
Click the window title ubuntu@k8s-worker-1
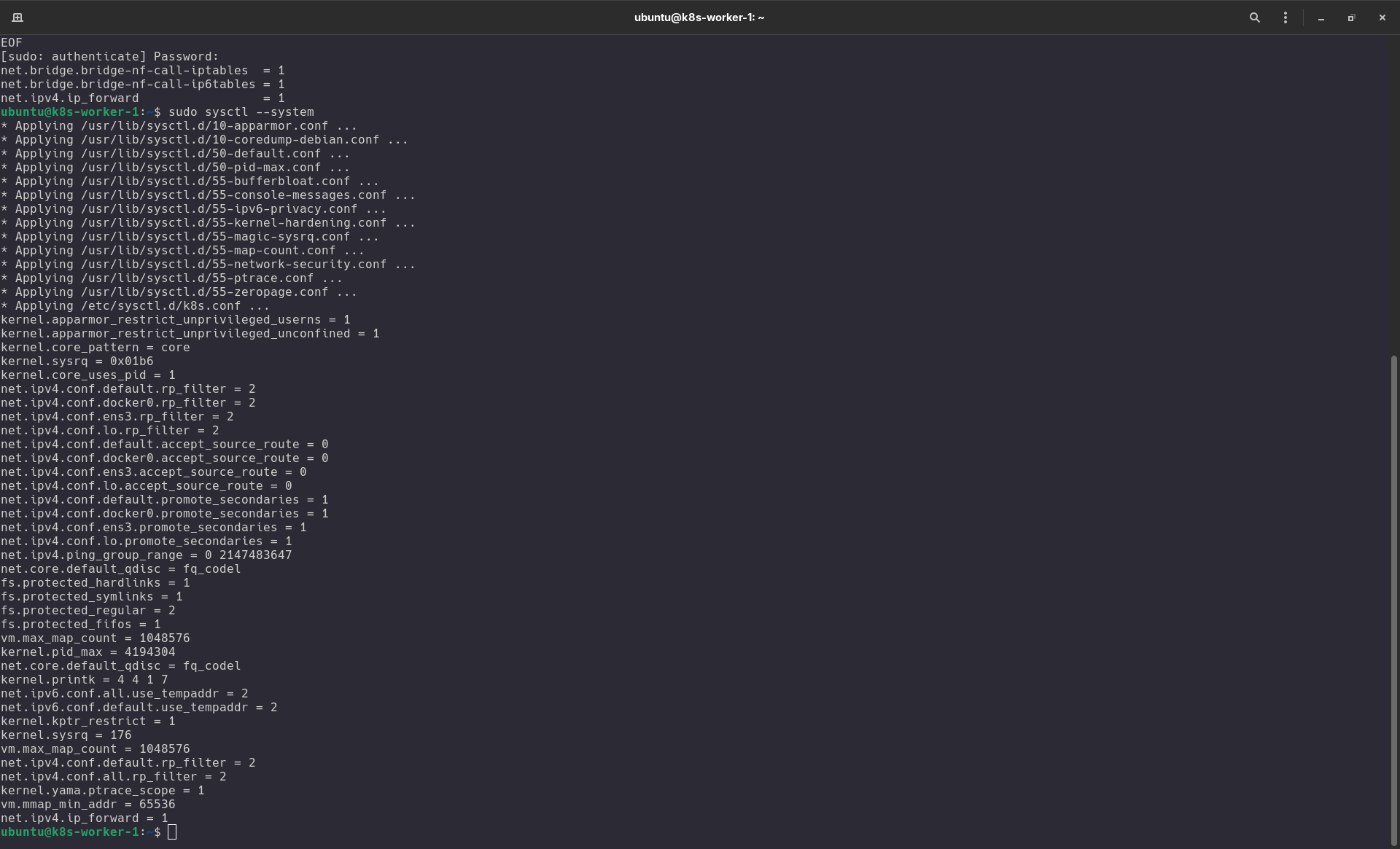(x=699, y=17)
